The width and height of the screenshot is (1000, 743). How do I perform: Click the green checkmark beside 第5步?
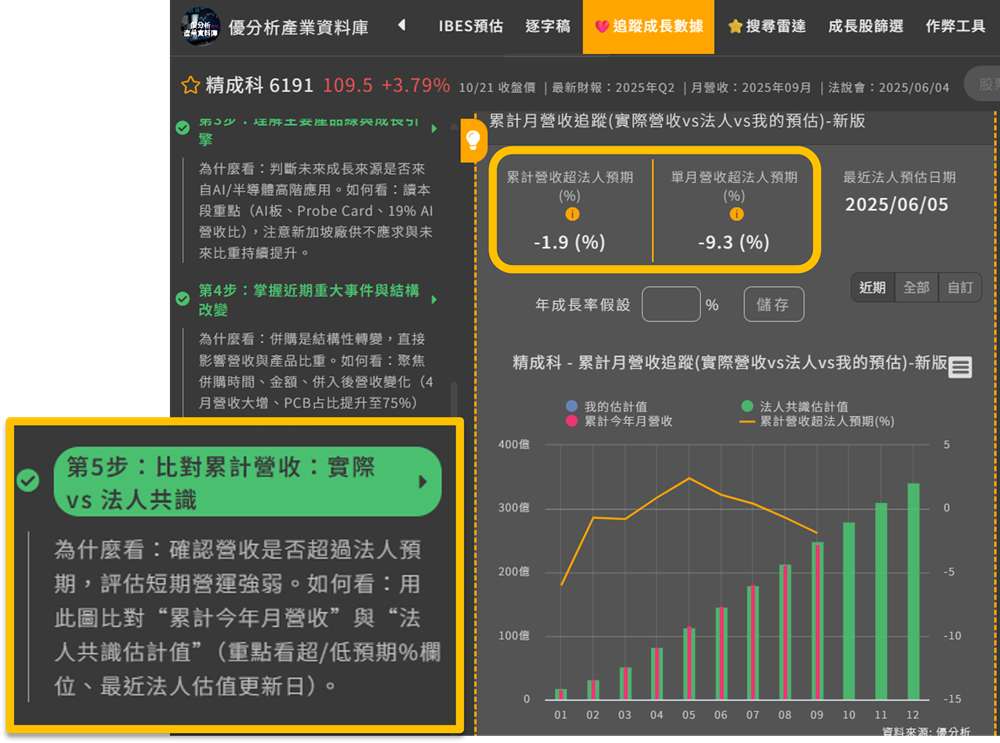click(28, 481)
